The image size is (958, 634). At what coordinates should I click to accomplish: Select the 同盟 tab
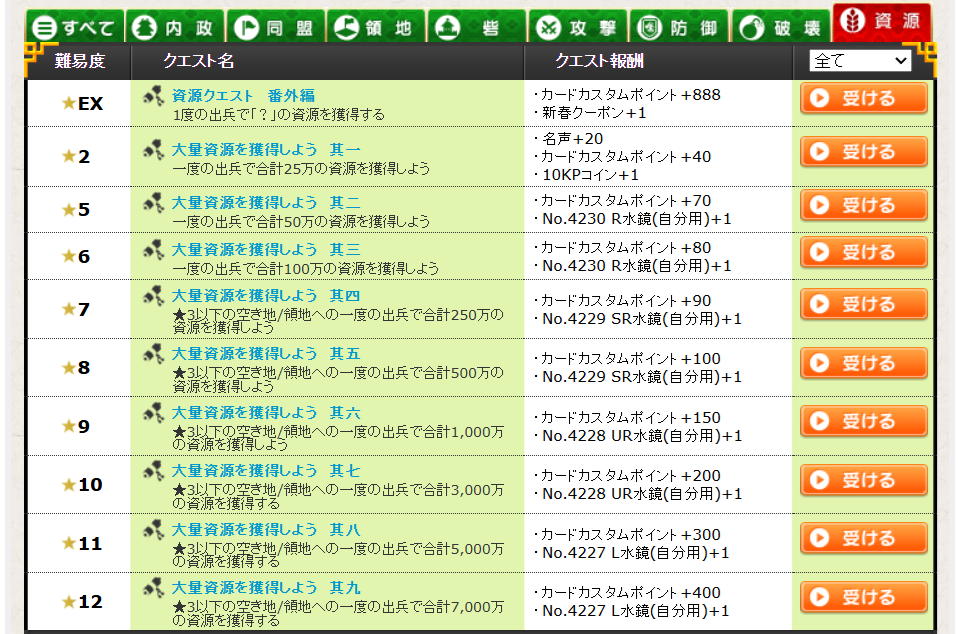point(276,26)
